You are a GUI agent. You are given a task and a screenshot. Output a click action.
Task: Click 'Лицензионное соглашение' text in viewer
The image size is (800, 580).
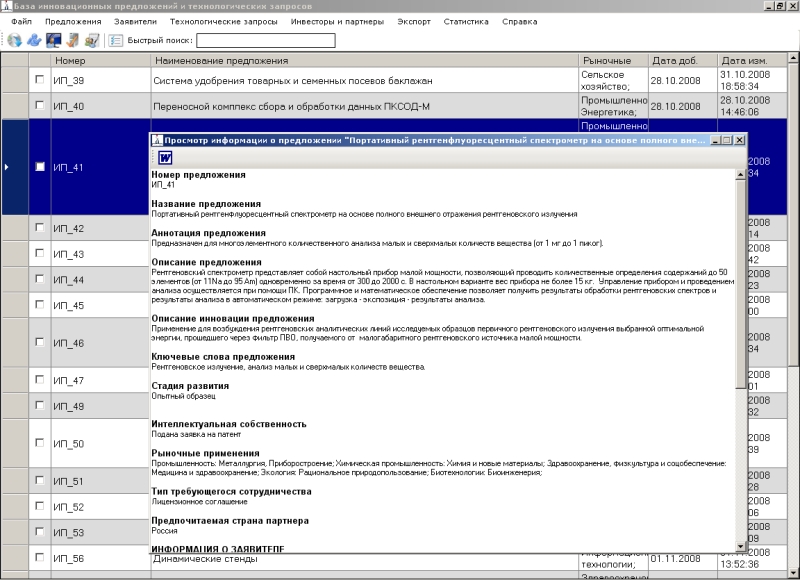tap(199, 501)
